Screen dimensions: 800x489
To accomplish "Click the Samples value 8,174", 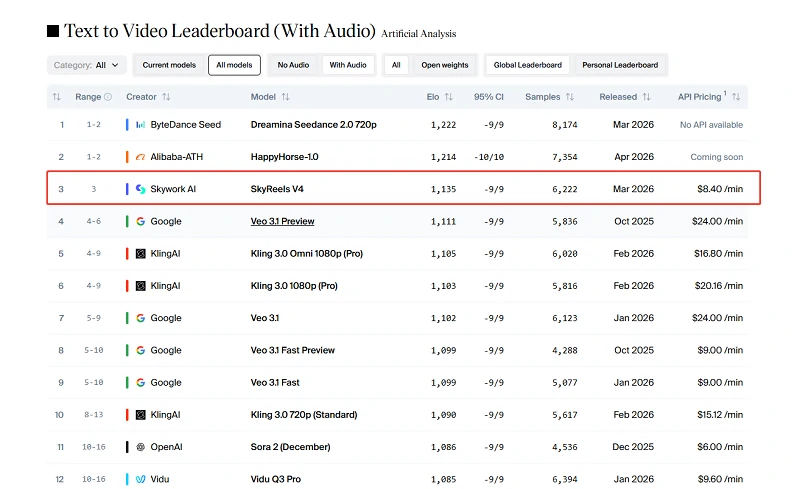I will click(565, 125).
